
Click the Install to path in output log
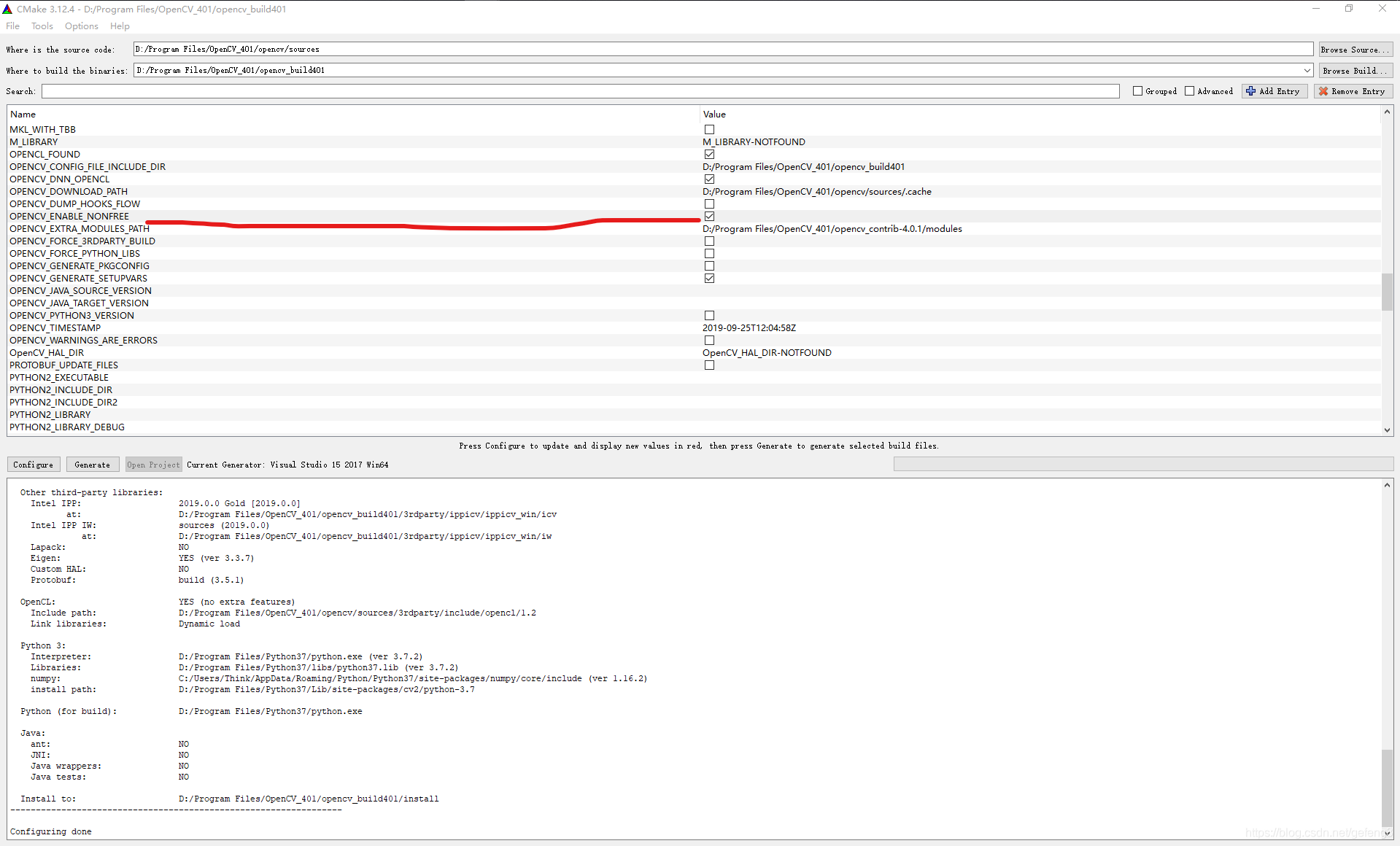point(309,799)
